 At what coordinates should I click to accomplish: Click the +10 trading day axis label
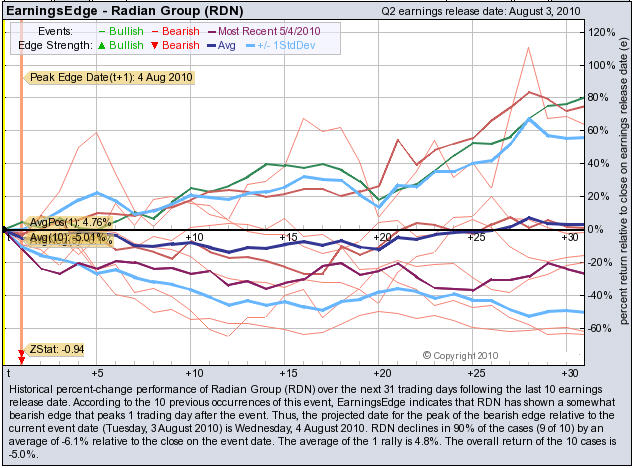(195, 237)
